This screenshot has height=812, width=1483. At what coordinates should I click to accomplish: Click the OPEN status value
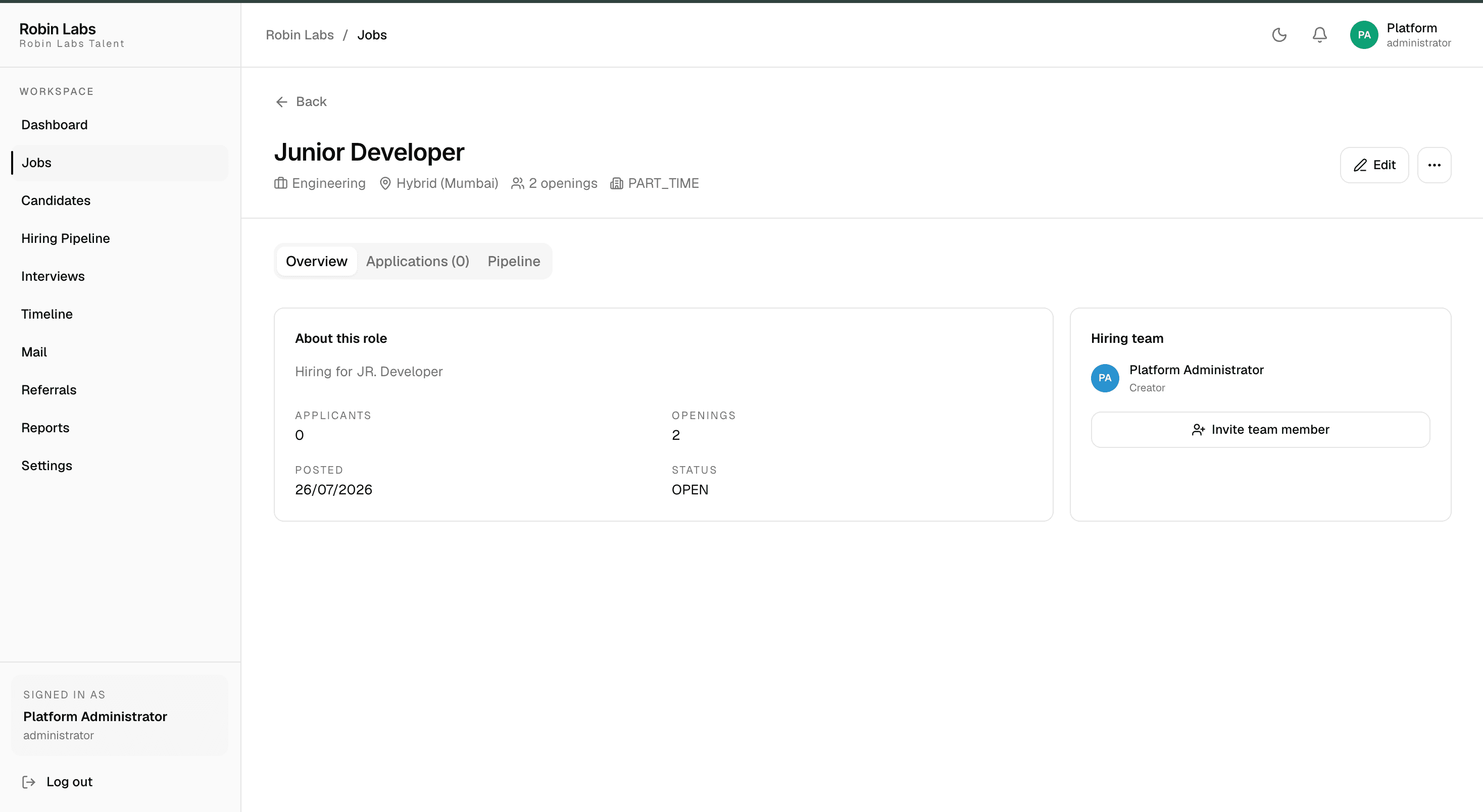click(x=689, y=490)
